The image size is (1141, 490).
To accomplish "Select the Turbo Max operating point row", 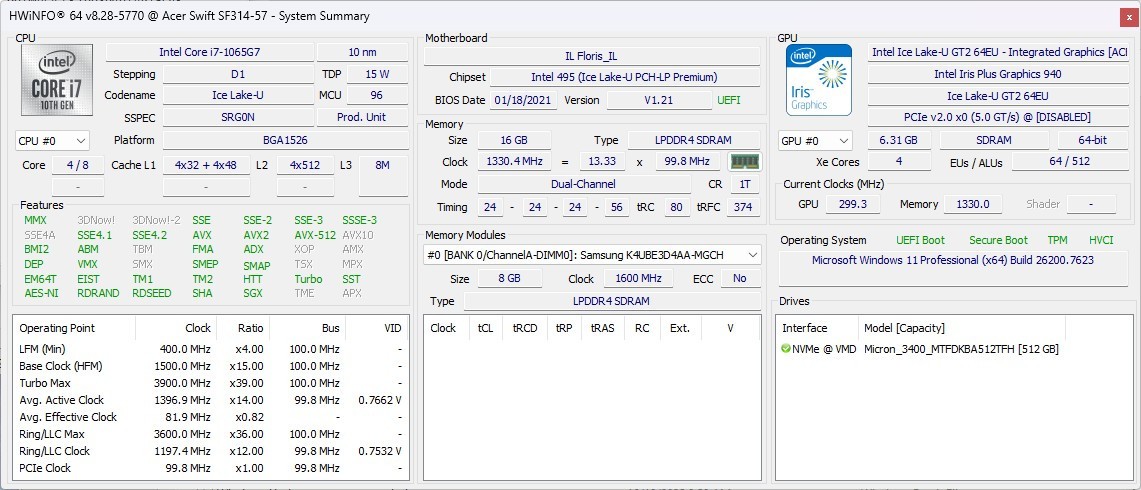I will tap(211, 383).
